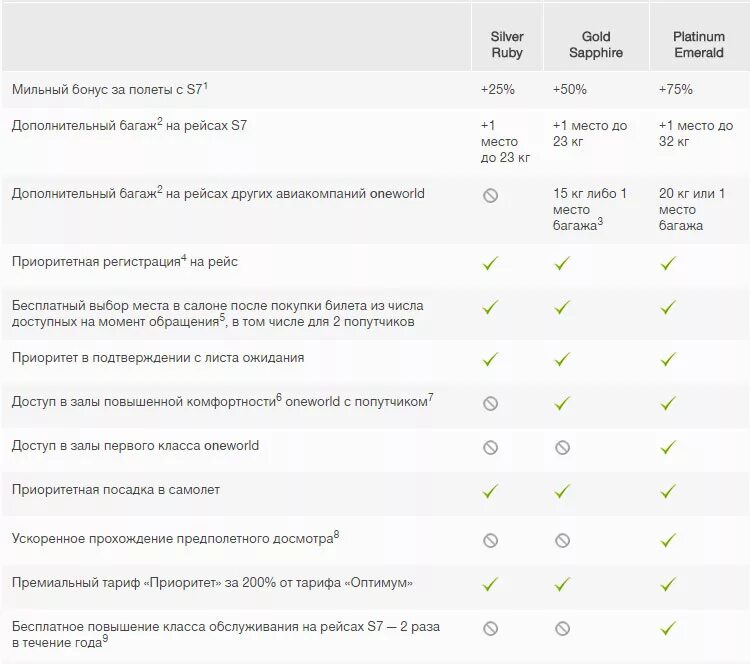Click Silver unavailable icon for comfort lounges row
Viewport: 750px width, 664px height.
click(x=490, y=403)
